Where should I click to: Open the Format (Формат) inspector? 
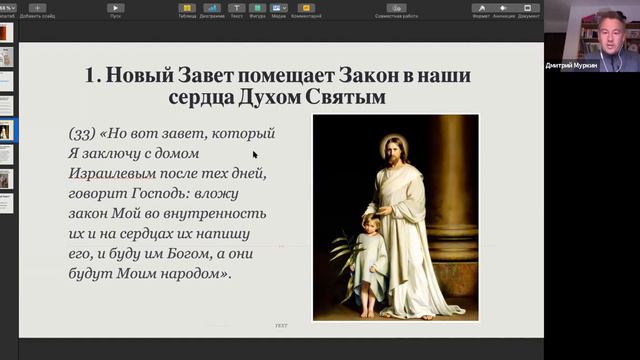click(481, 8)
